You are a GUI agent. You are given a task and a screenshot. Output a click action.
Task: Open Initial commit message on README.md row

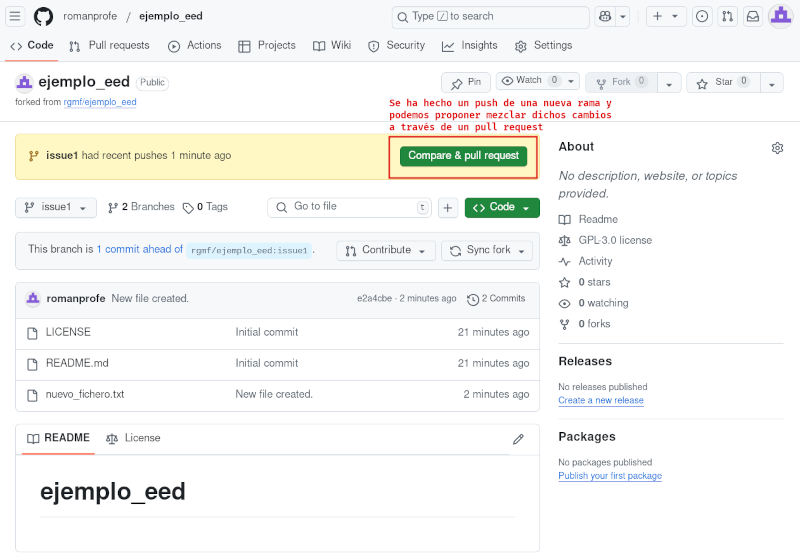[x=266, y=363]
